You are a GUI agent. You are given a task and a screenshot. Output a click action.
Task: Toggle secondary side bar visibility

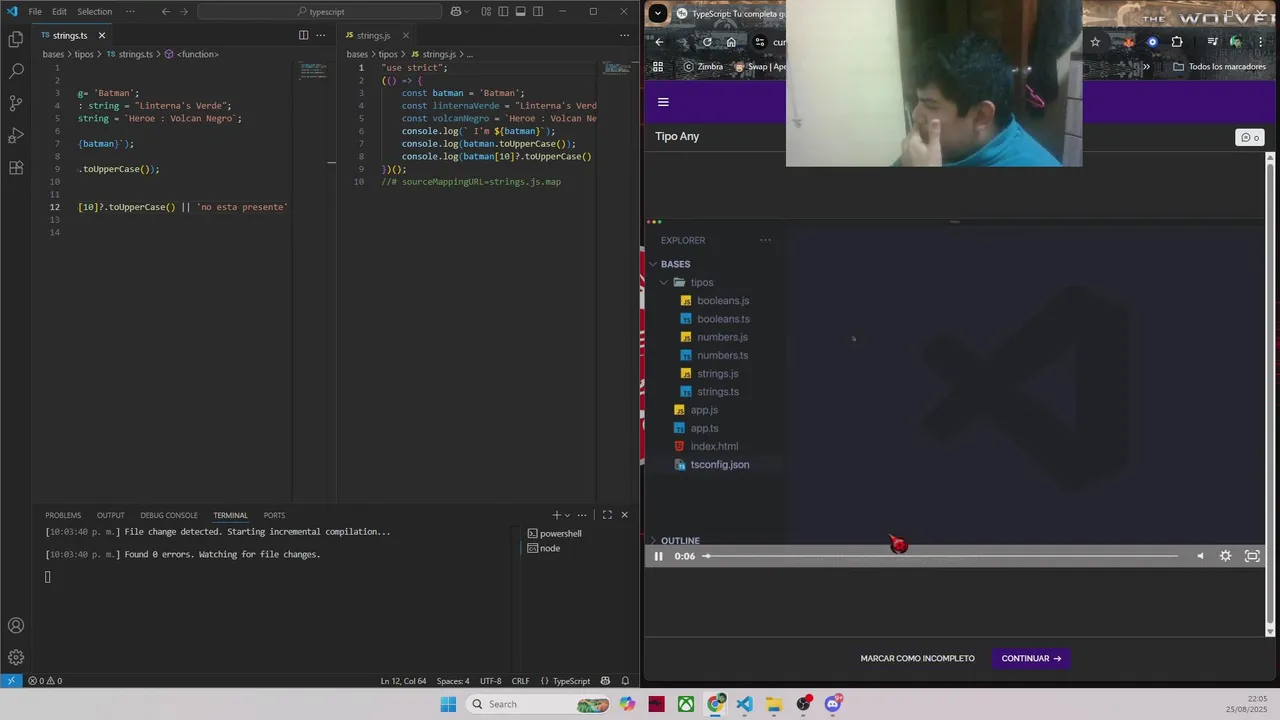538,12
